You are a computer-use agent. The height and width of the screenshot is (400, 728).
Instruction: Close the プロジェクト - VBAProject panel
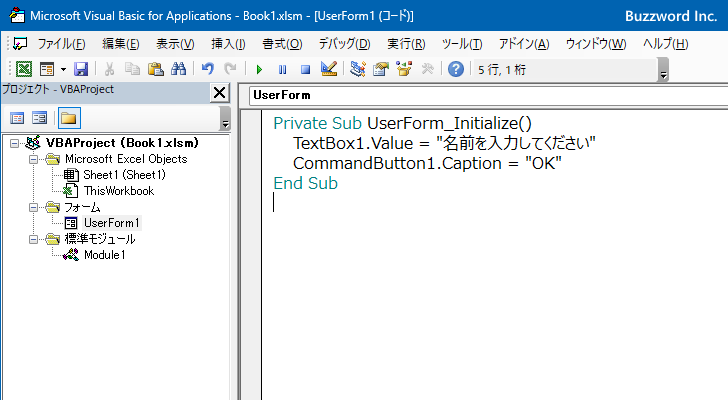220,93
